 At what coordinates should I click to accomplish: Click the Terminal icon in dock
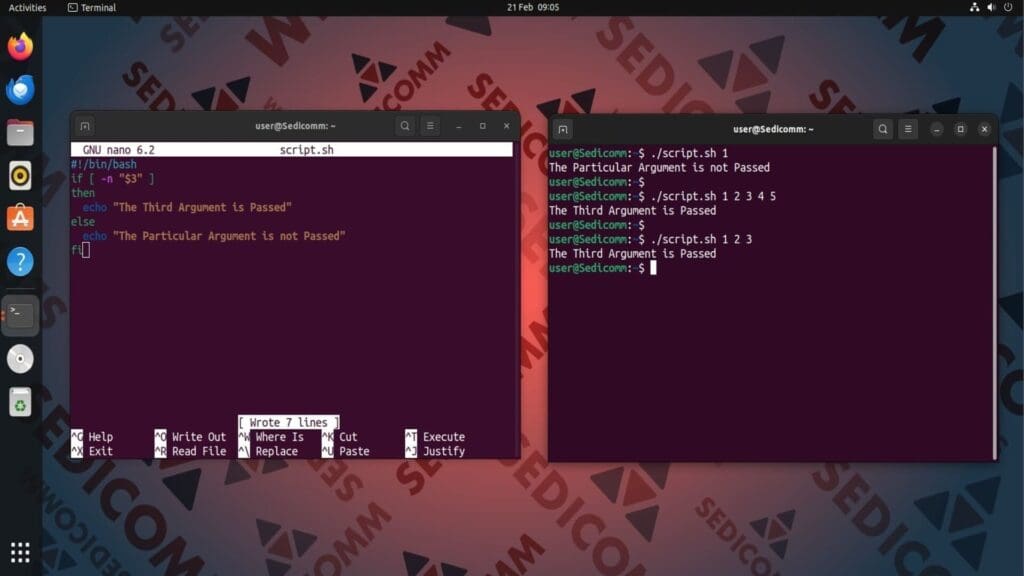(20, 315)
